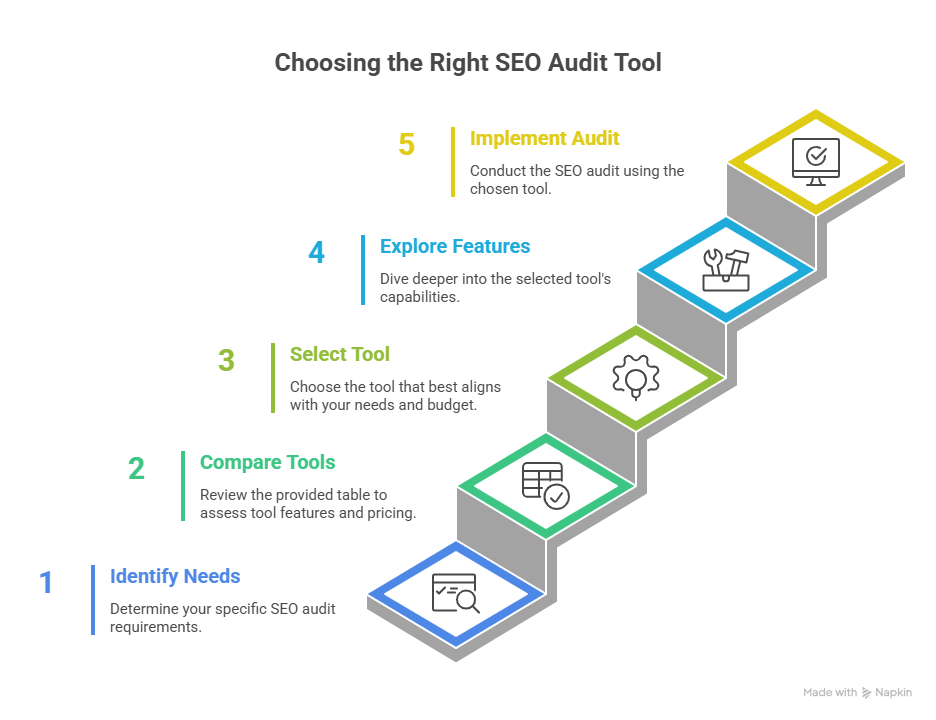
Task: Click the blue vertical bar beside Identify Needs
Action: (91, 600)
